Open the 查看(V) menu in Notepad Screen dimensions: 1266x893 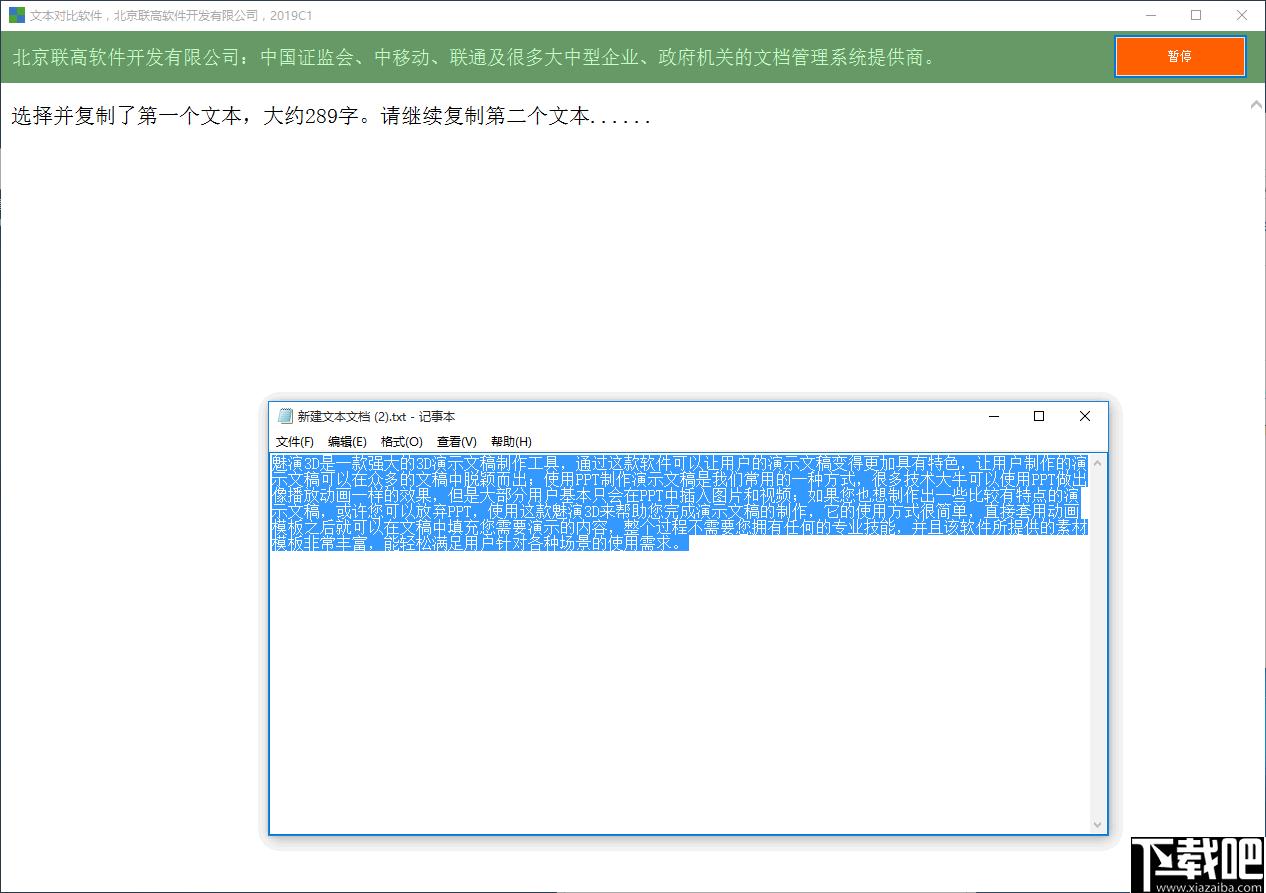(x=456, y=441)
